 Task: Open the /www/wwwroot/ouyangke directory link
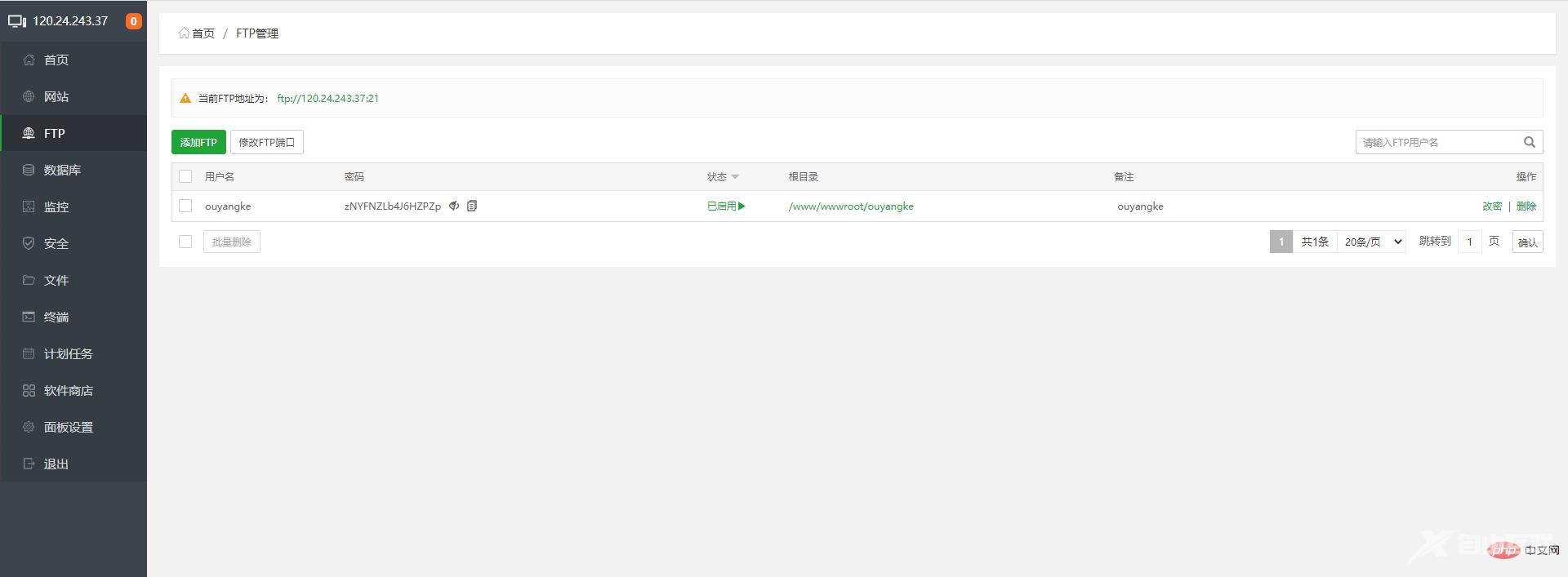click(x=851, y=206)
